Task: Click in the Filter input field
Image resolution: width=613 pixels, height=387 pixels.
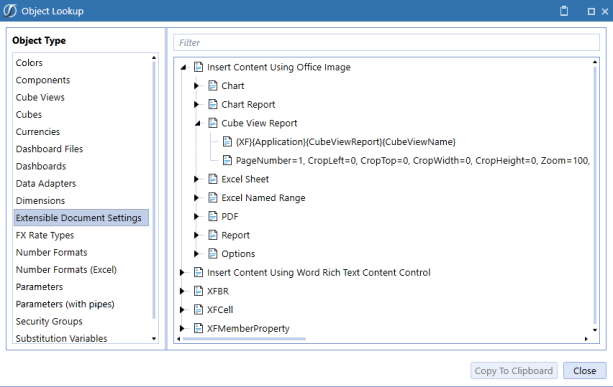Action: coord(386,42)
